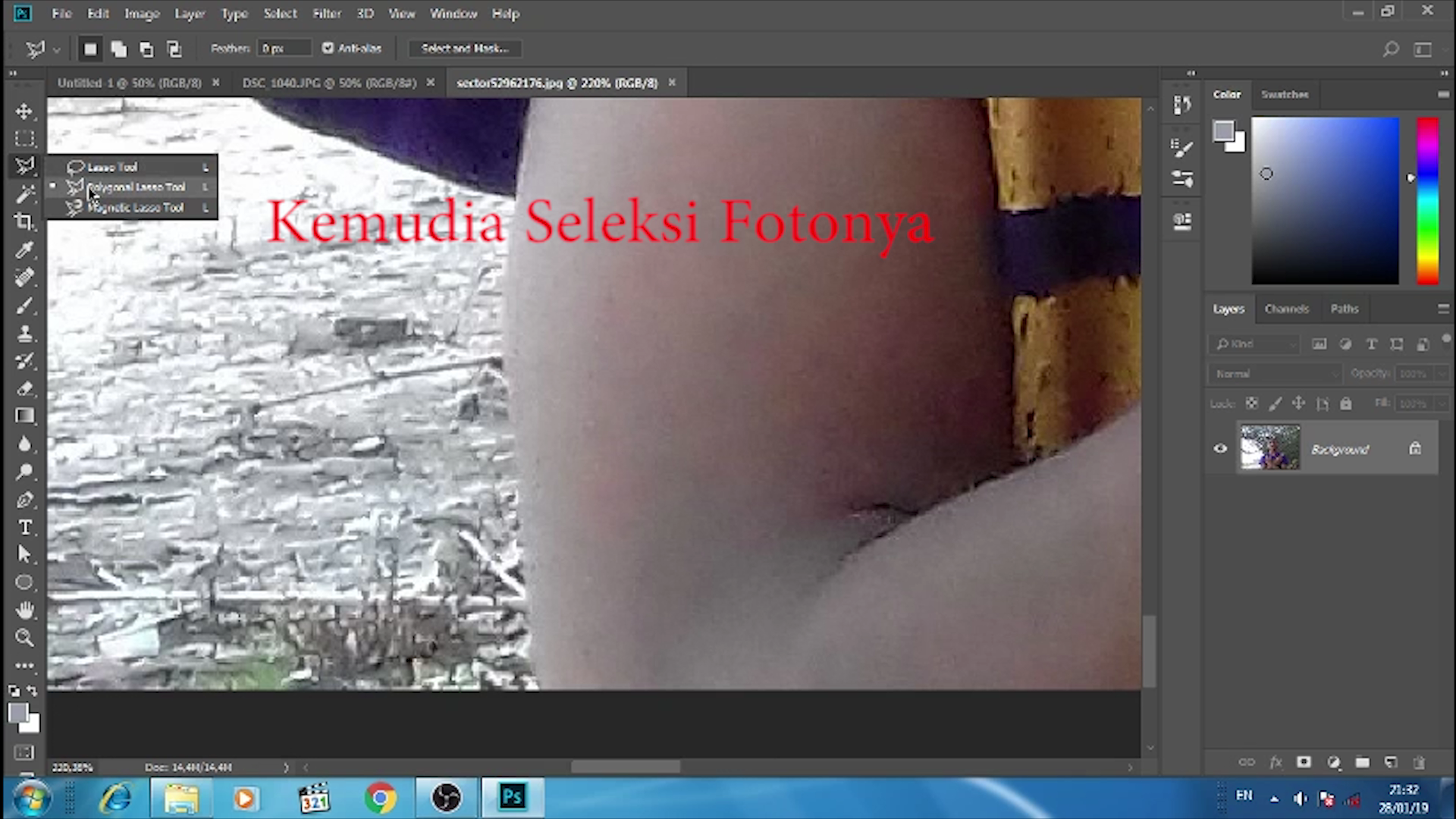The height and width of the screenshot is (819, 1456).
Task: Open the Filter menu
Action: click(x=327, y=14)
